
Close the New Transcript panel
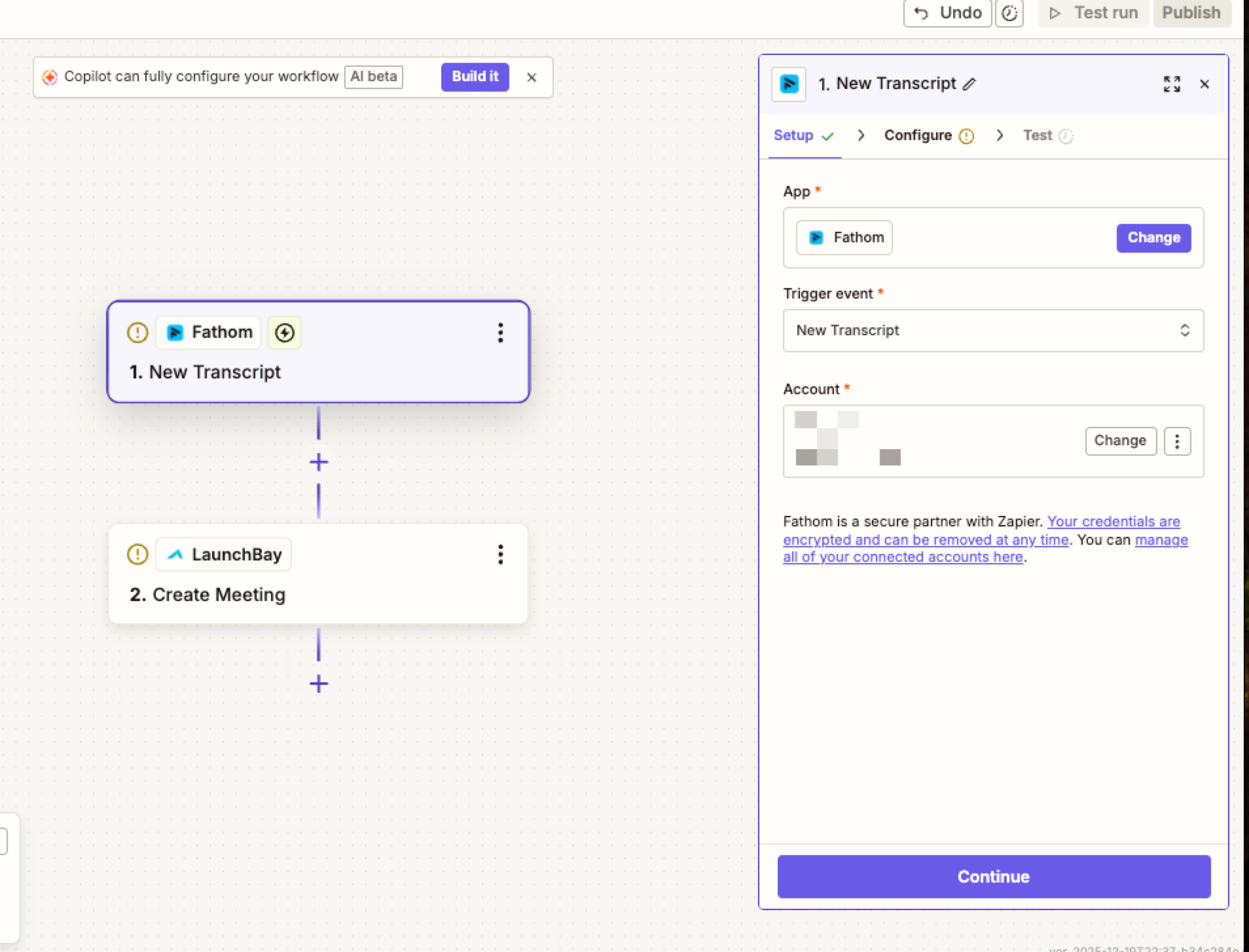click(1204, 84)
